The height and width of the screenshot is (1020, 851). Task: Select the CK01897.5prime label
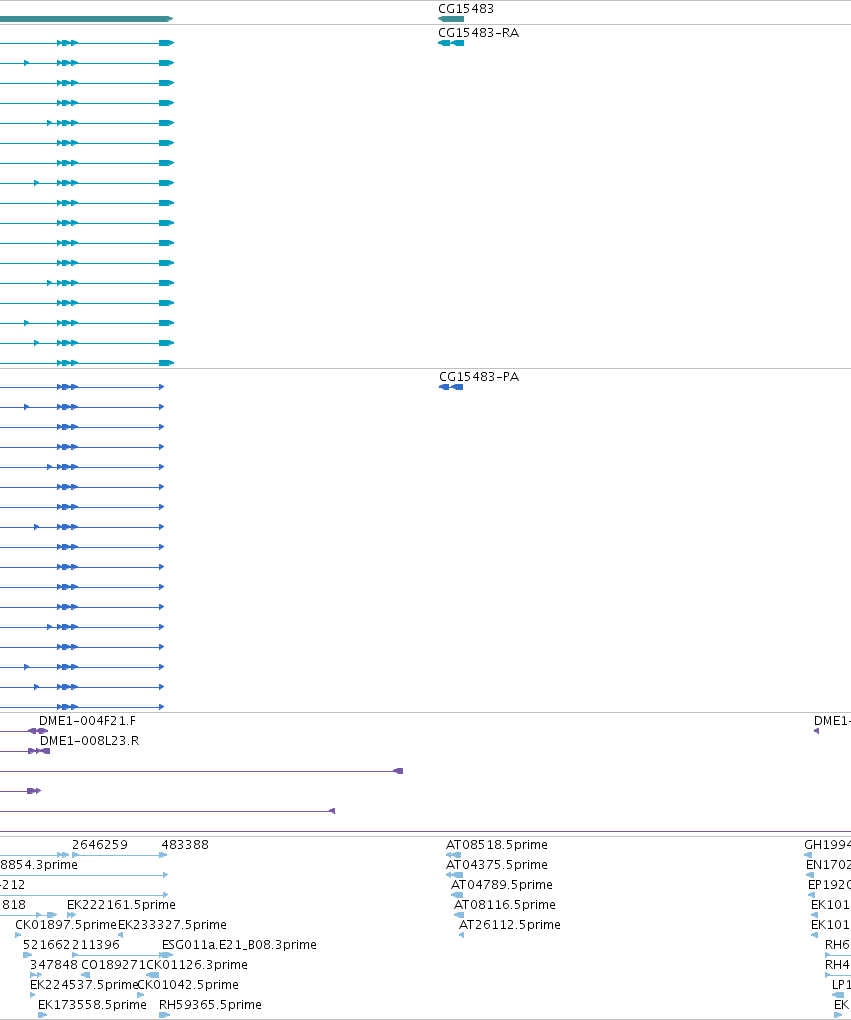(x=66, y=925)
